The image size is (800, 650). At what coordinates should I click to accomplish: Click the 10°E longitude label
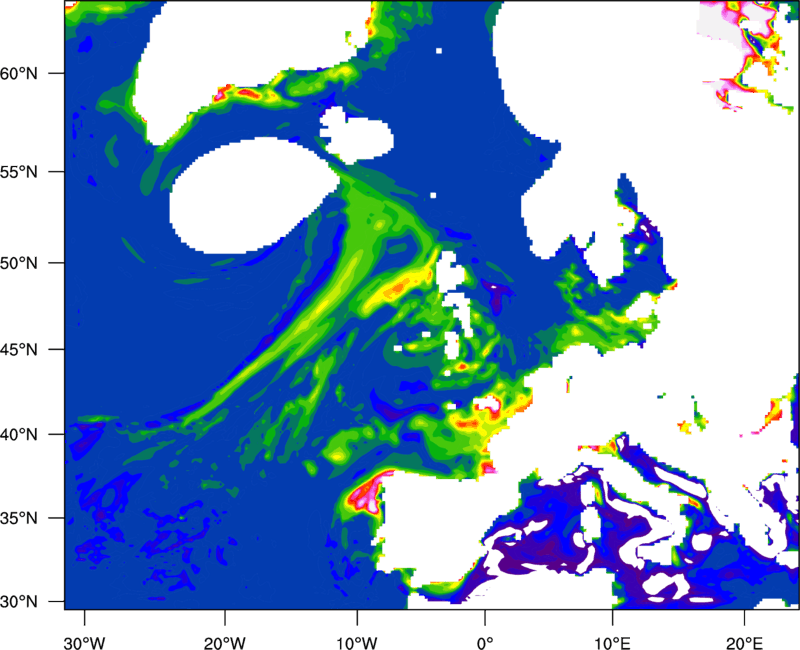coord(612,643)
